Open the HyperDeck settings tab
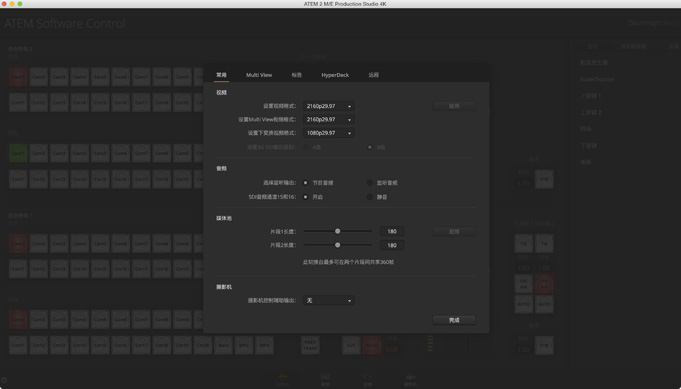The width and height of the screenshot is (681, 389). click(x=335, y=75)
